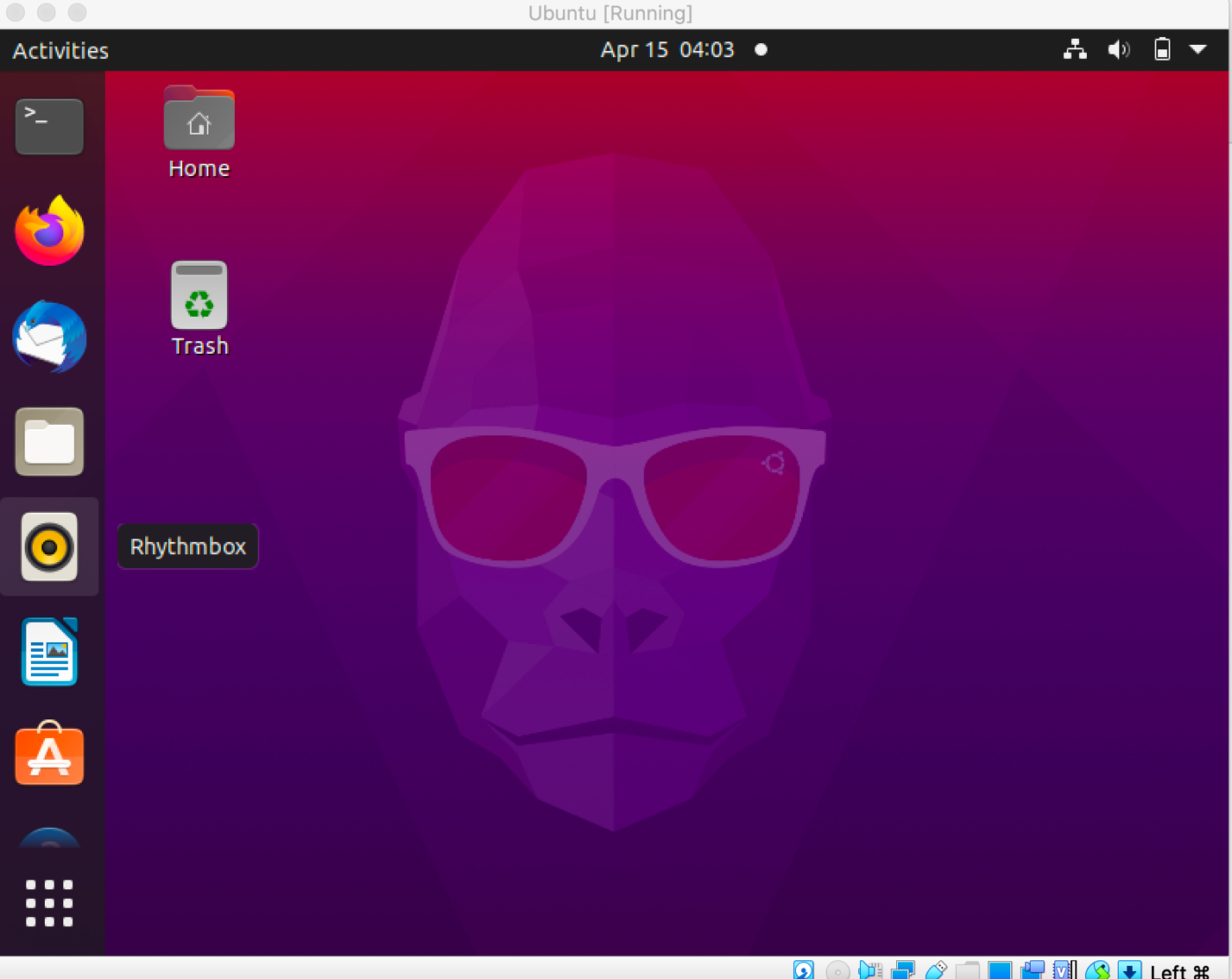Open the Trash desktop icon

coord(199,295)
